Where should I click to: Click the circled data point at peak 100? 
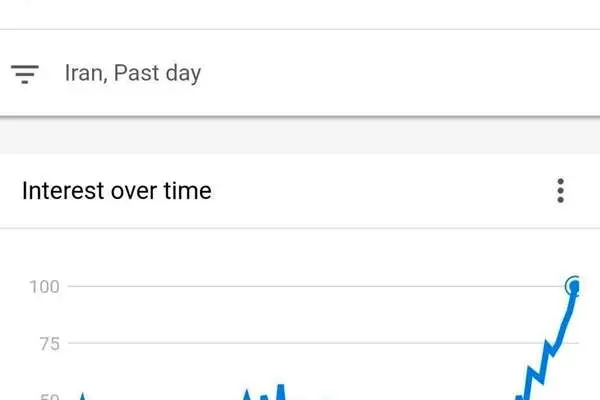click(574, 286)
